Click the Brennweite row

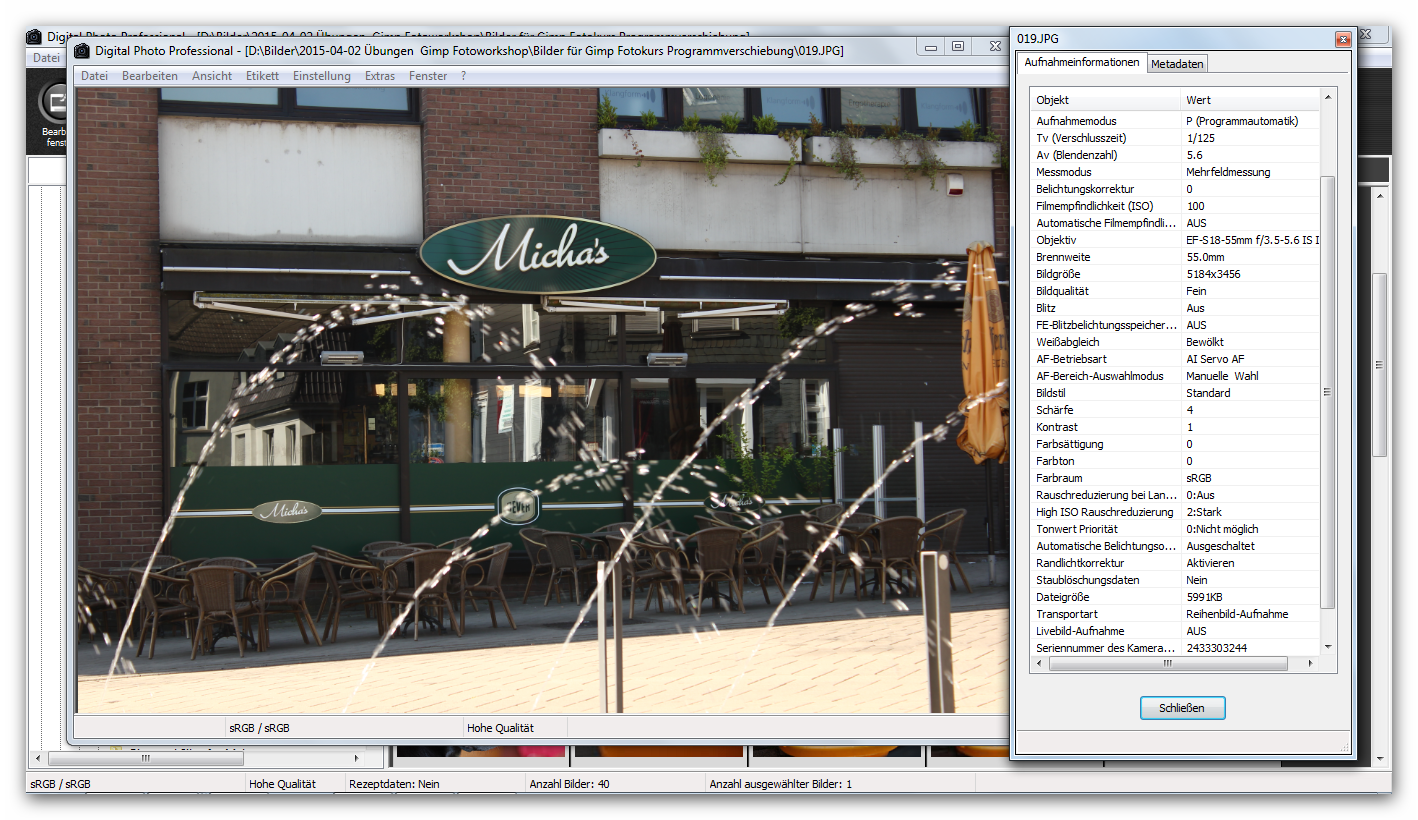[1175, 257]
